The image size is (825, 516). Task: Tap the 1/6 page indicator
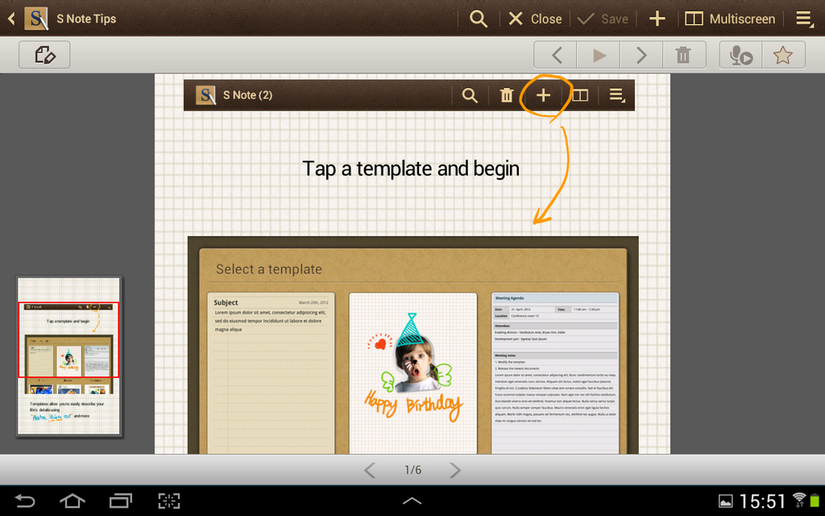click(x=412, y=470)
